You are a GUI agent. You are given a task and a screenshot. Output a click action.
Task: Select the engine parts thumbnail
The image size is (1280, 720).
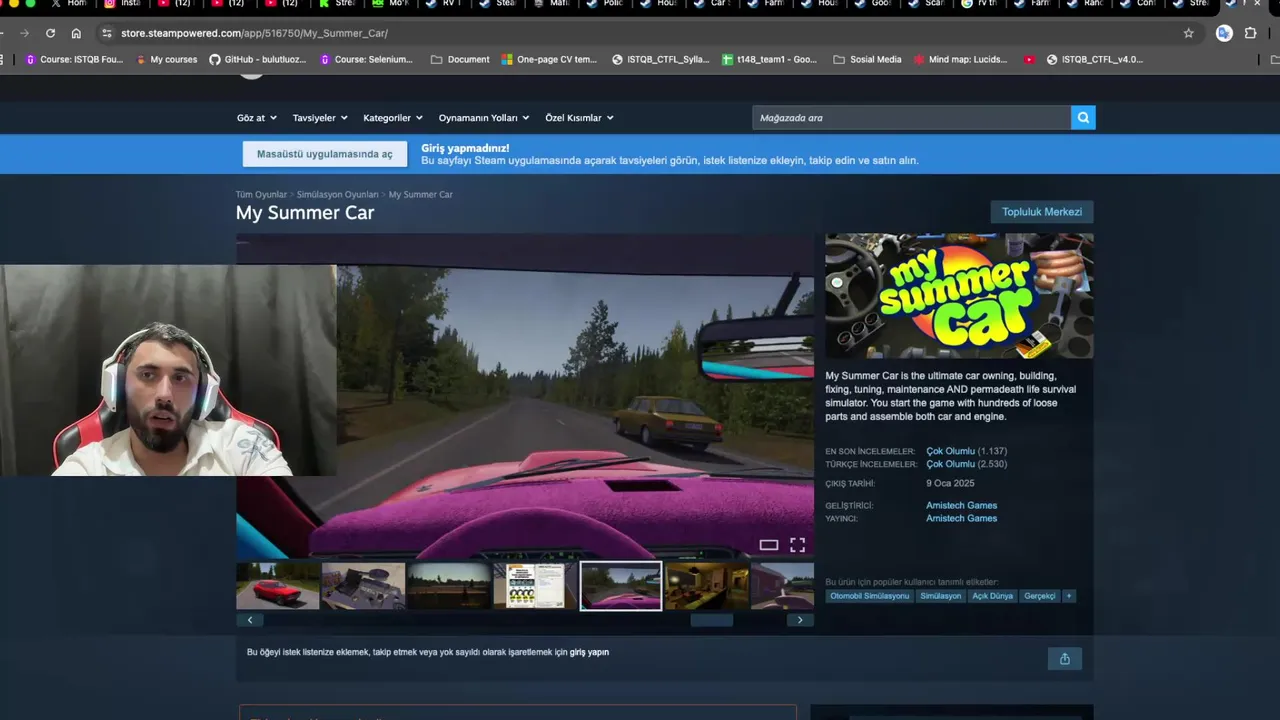pyautogui.click(x=364, y=586)
